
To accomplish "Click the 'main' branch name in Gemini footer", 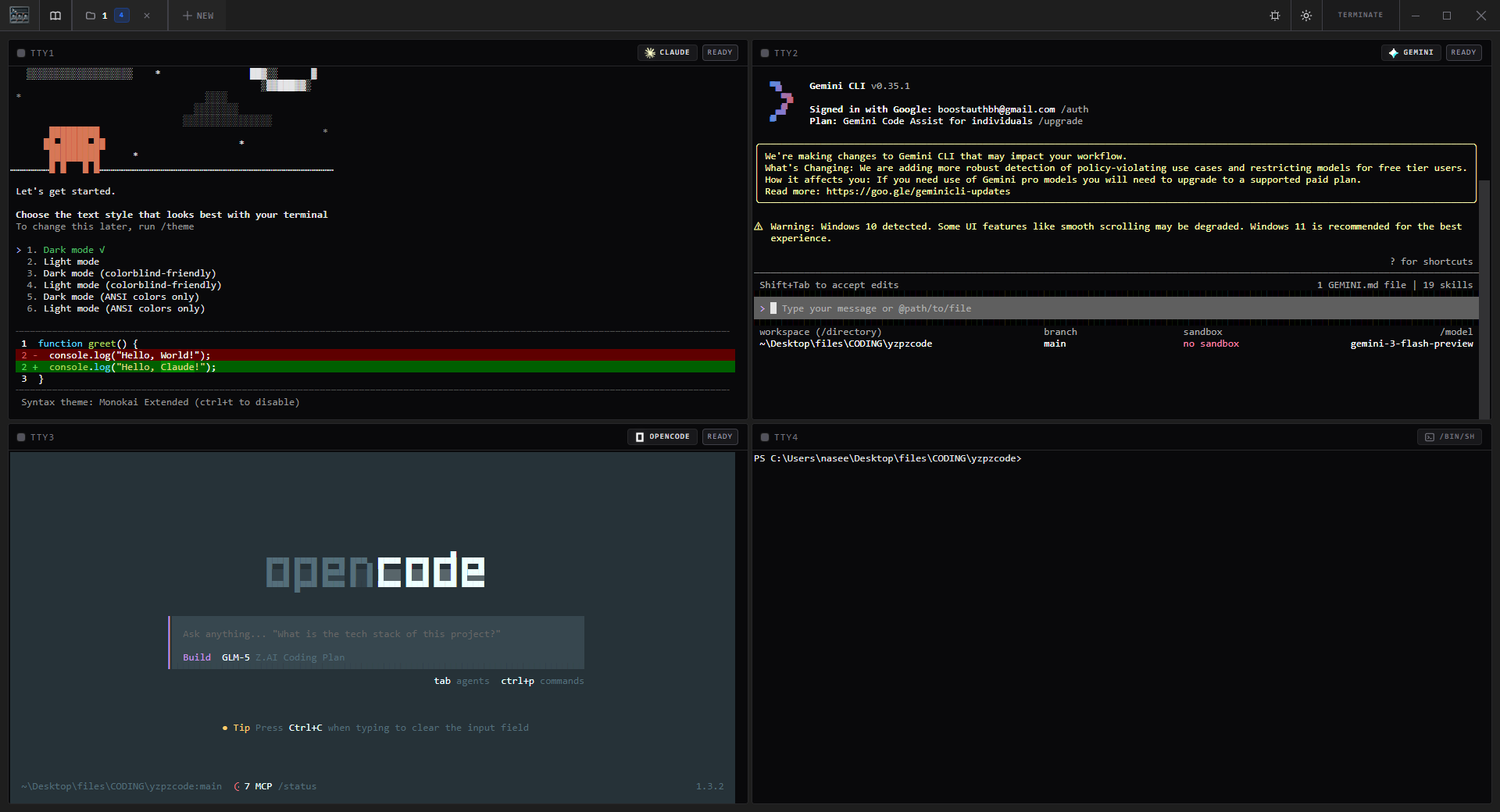I will tap(1055, 344).
